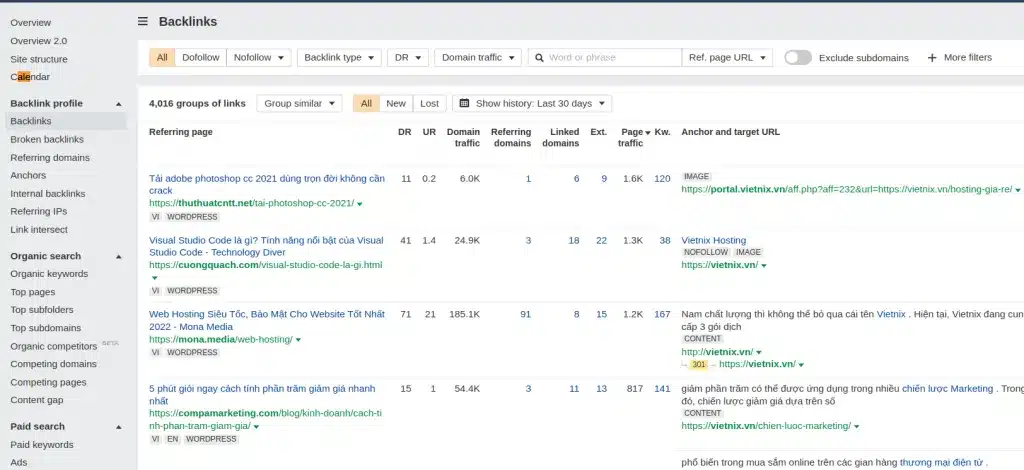Open Referring IPs in the sidebar

[39, 211]
